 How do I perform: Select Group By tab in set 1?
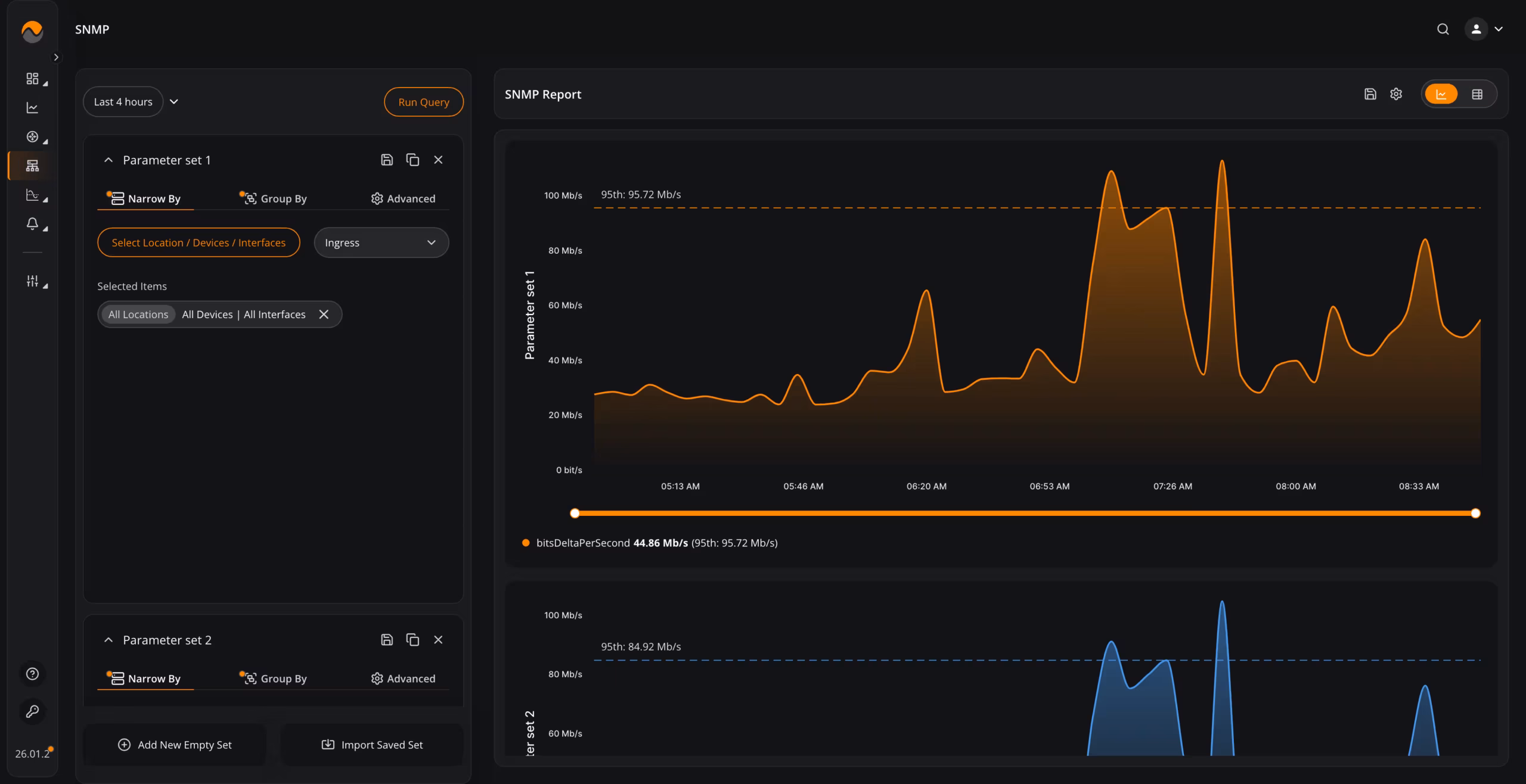click(274, 198)
